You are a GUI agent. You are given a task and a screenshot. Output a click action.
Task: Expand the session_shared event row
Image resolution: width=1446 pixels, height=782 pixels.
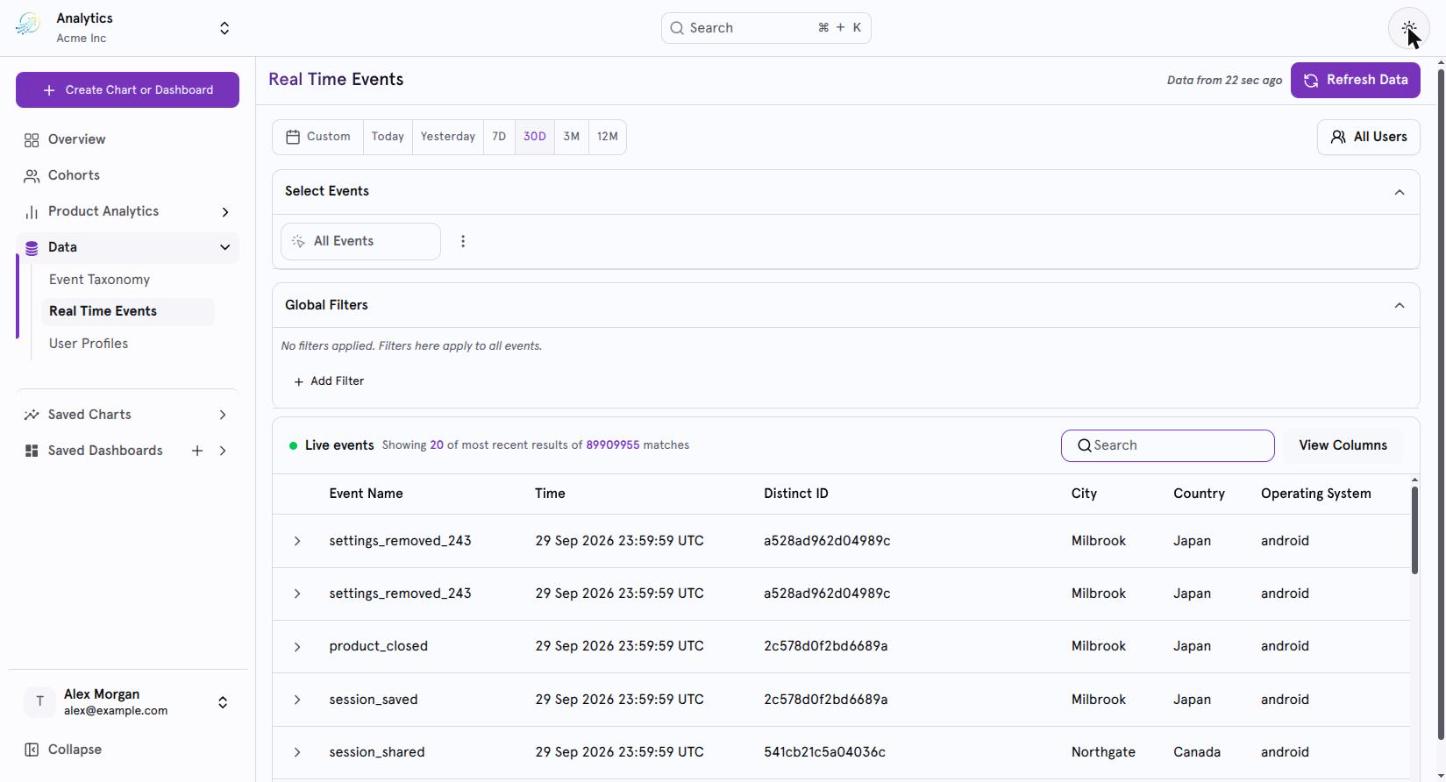[x=297, y=753]
